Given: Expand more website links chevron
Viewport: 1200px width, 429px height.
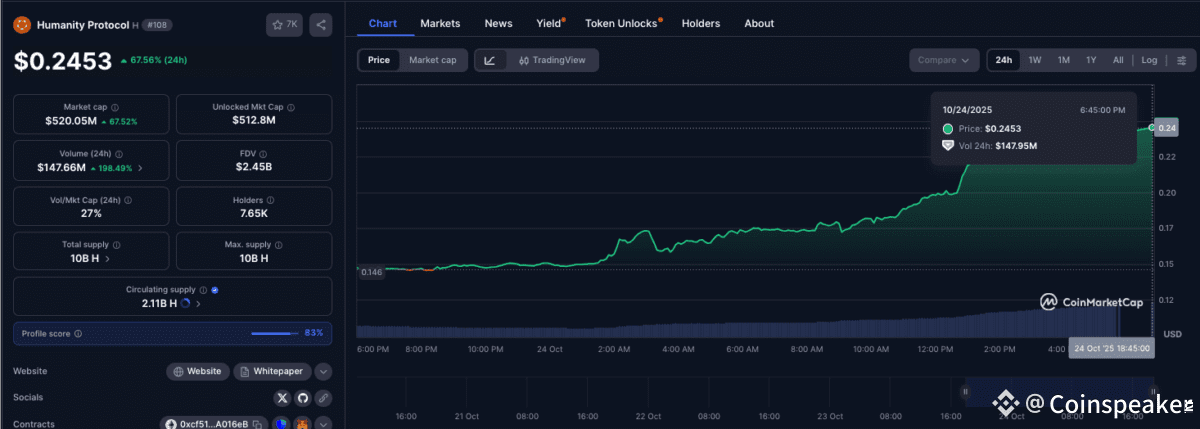Looking at the screenshot, I should pyautogui.click(x=323, y=371).
